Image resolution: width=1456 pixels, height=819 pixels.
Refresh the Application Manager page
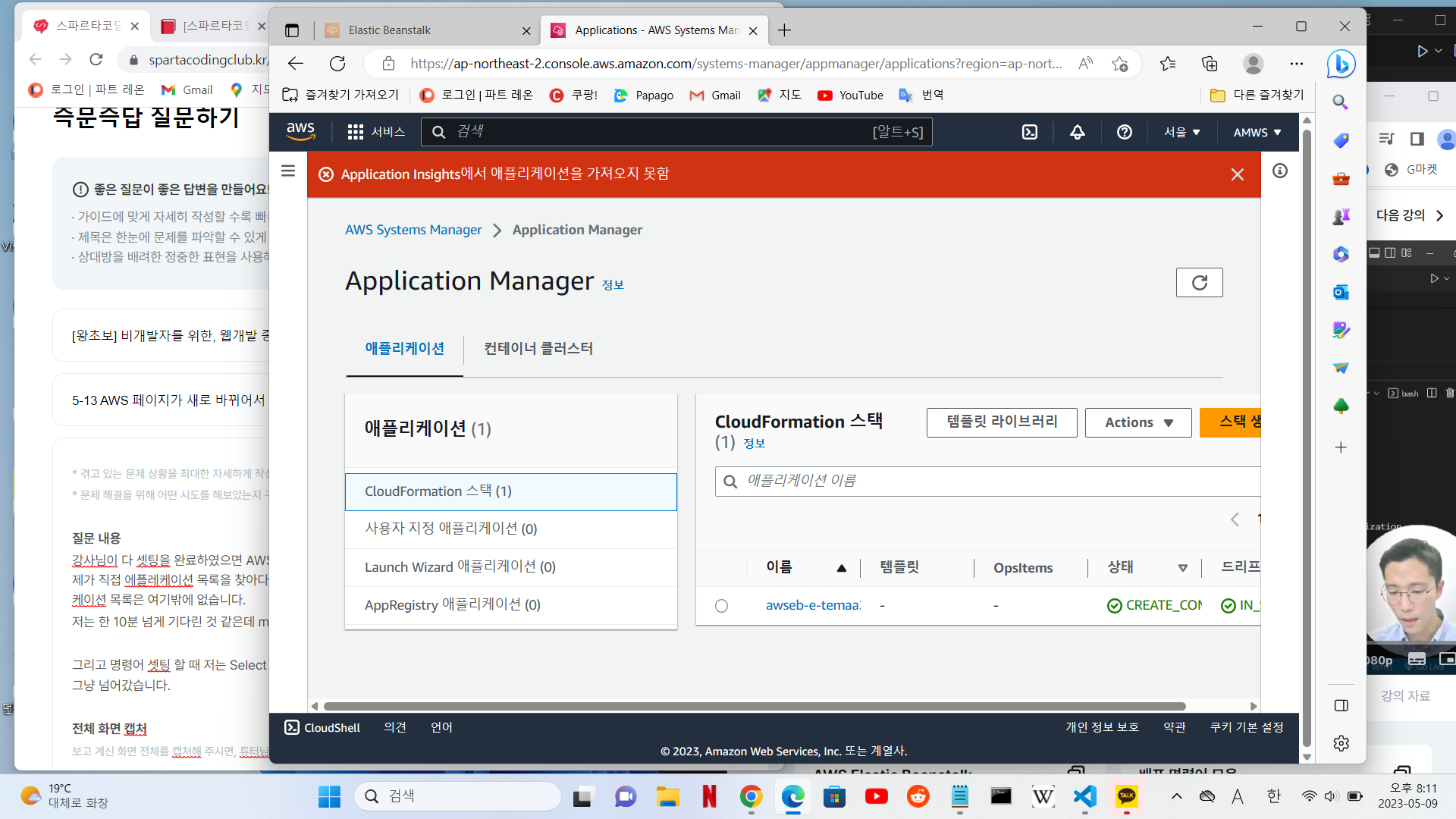[1199, 282]
